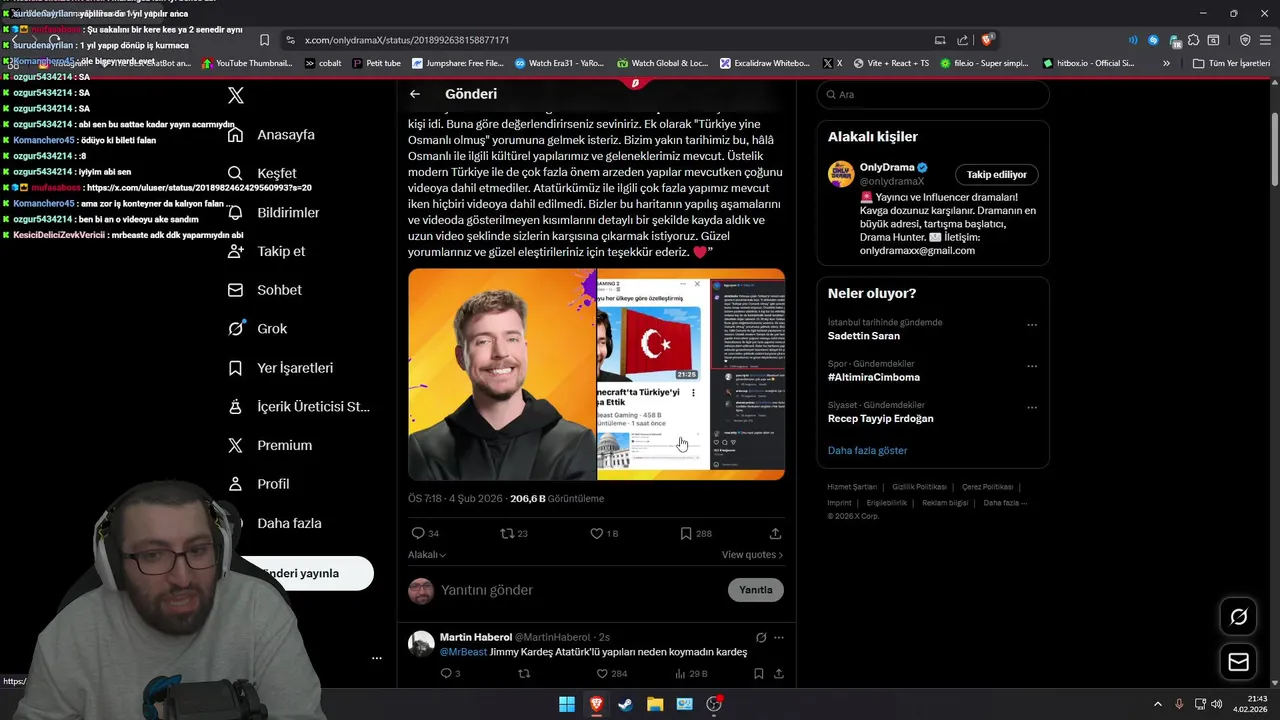
Task: Click the Yanıtla button
Action: pos(755,590)
